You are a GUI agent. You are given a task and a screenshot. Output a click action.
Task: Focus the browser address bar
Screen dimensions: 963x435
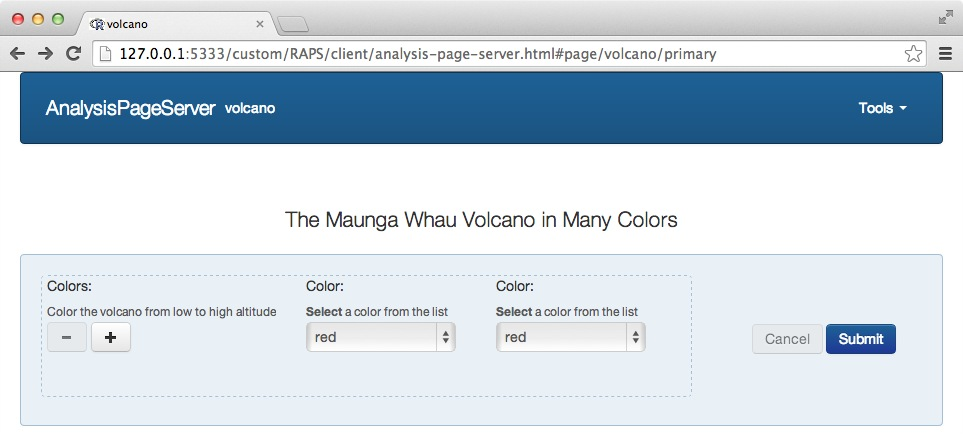click(500, 54)
